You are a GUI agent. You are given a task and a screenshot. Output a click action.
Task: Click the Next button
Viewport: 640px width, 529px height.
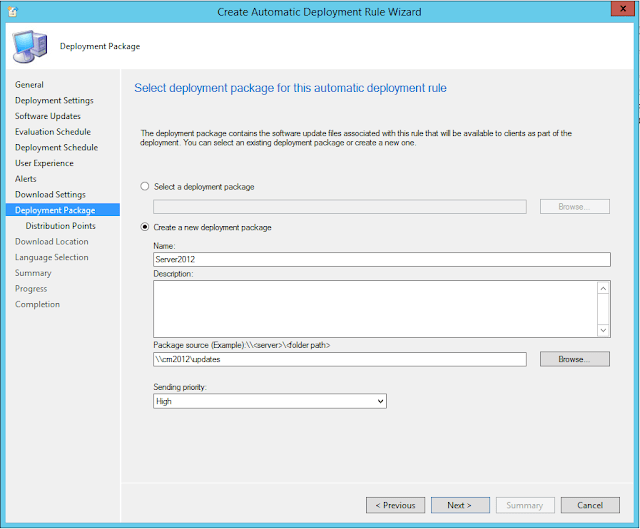tap(459, 505)
